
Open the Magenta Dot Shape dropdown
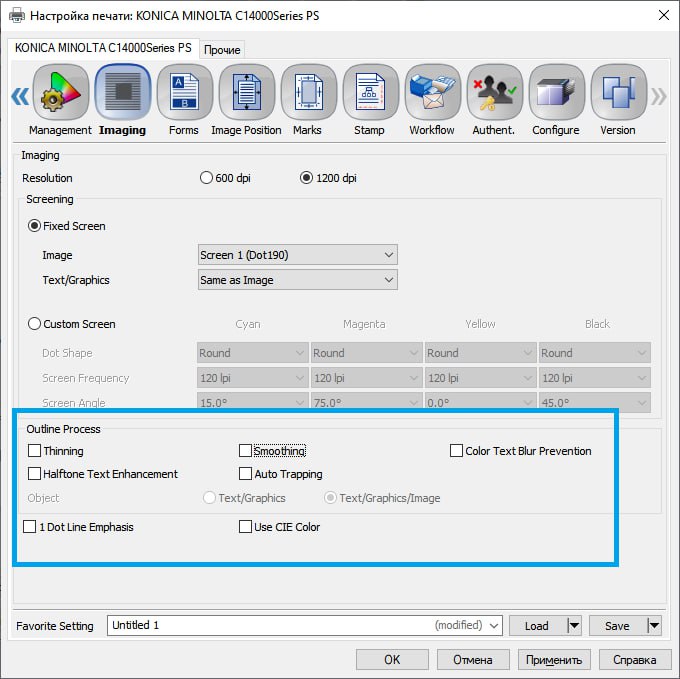click(x=366, y=353)
